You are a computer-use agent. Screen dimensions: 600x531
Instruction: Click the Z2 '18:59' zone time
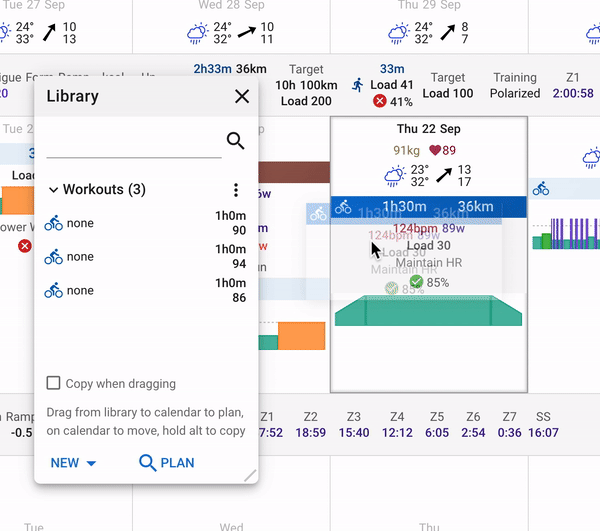coord(311,433)
